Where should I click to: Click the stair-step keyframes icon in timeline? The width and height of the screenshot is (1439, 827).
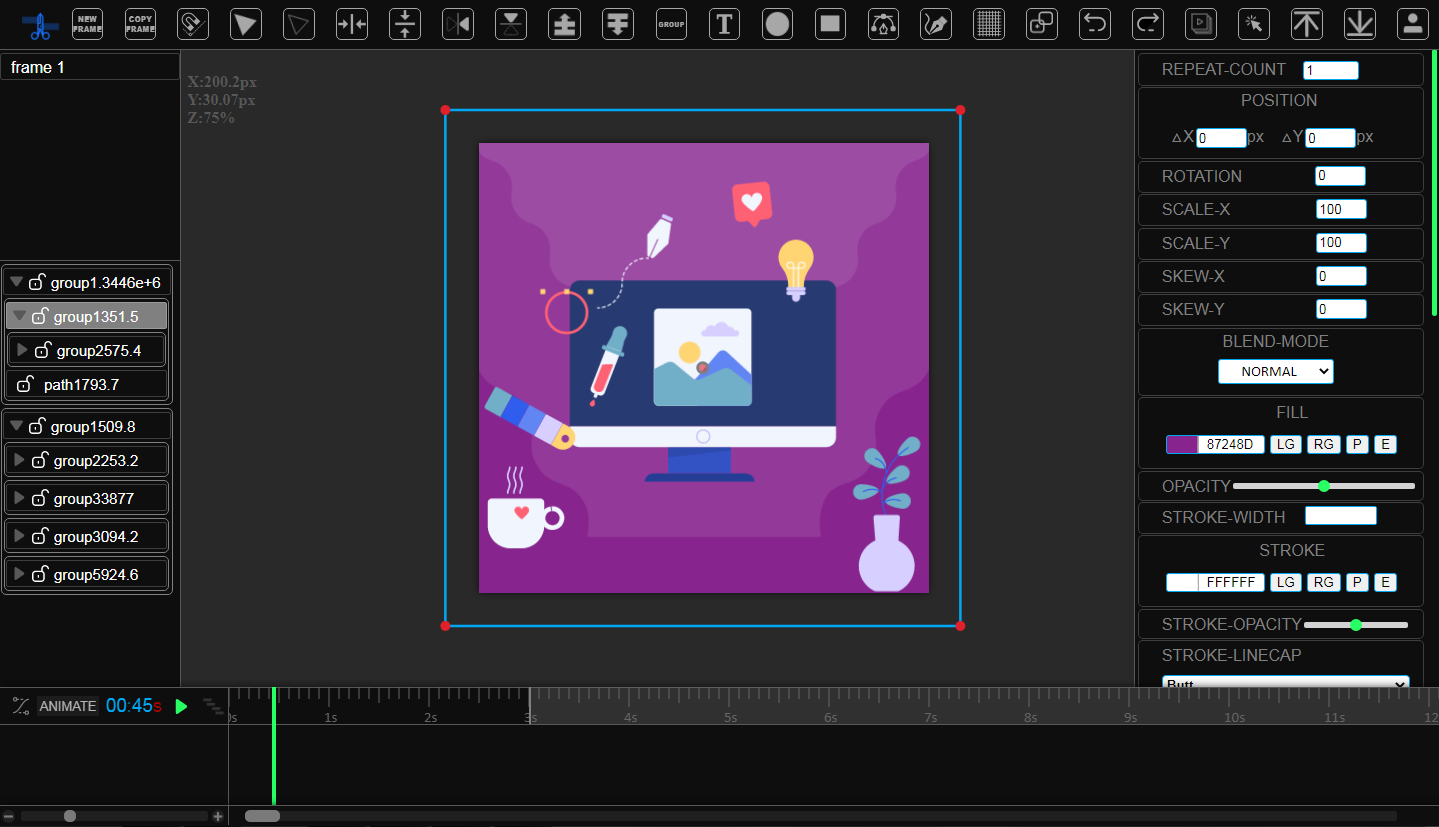click(x=213, y=706)
